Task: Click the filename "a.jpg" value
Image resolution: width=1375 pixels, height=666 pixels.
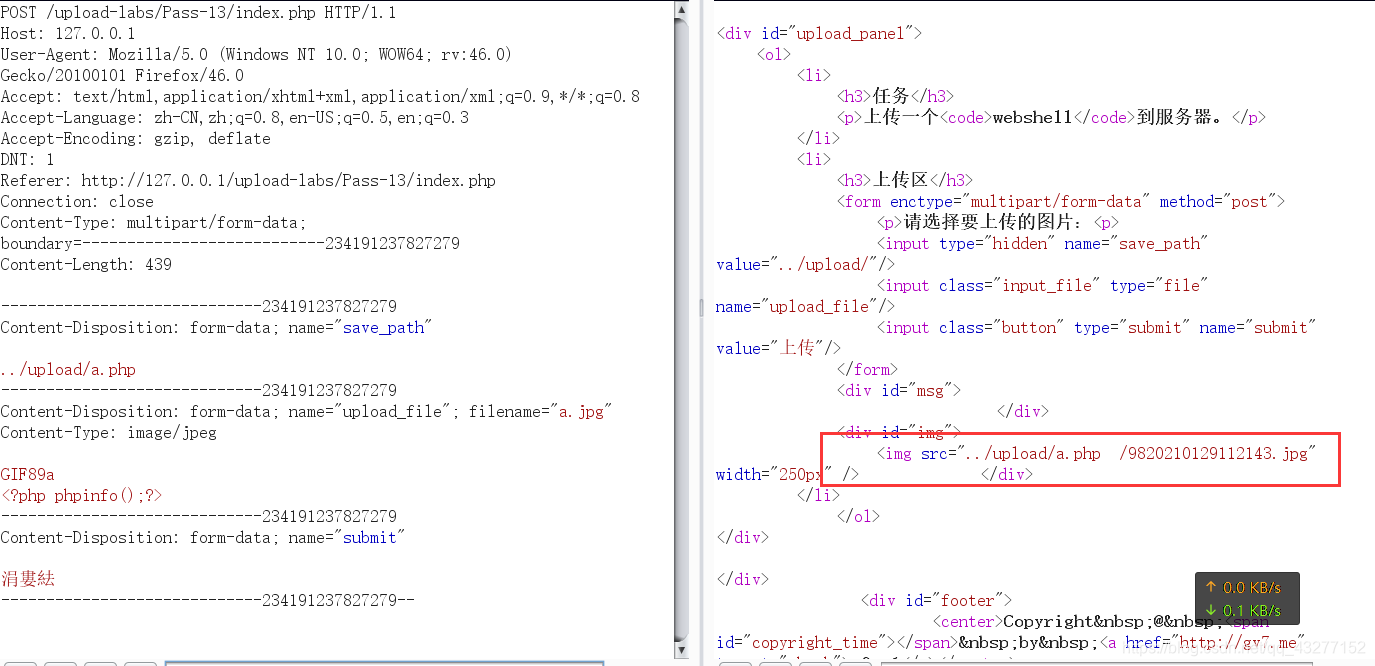Action: point(581,412)
